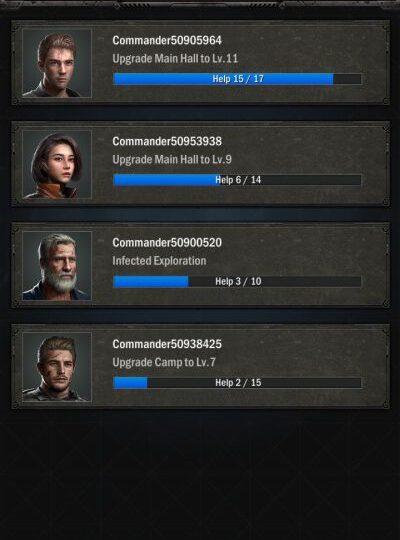Tap the small dash beside Commander50900520's name
This screenshot has width=400, height=540.
[101, 241]
